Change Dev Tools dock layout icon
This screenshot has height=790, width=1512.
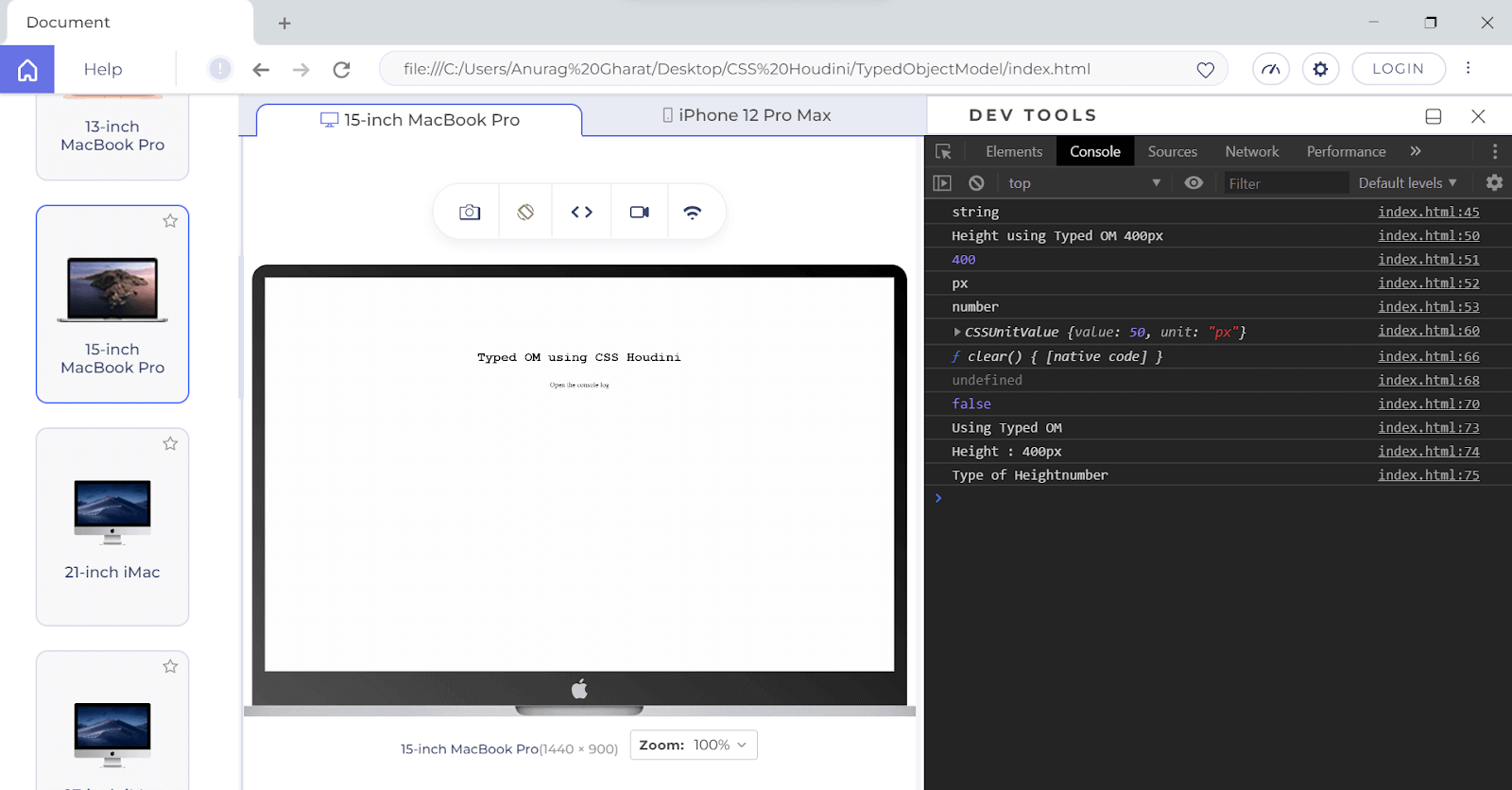pyautogui.click(x=1434, y=116)
